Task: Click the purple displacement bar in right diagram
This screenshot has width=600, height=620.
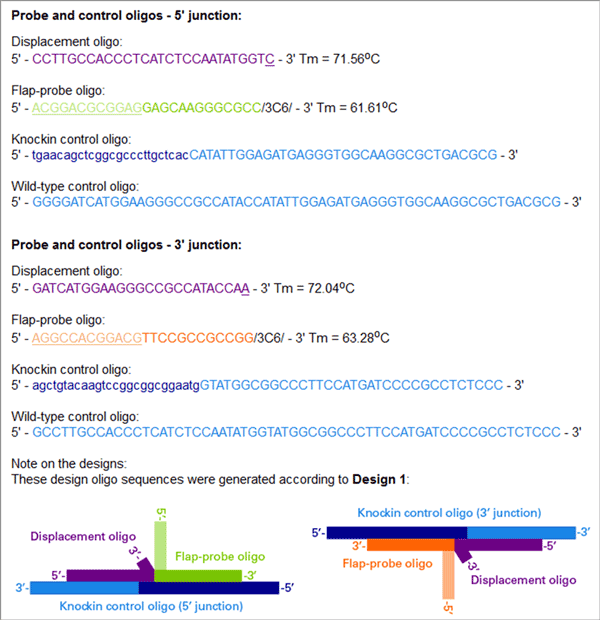Action: tap(498, 545)
